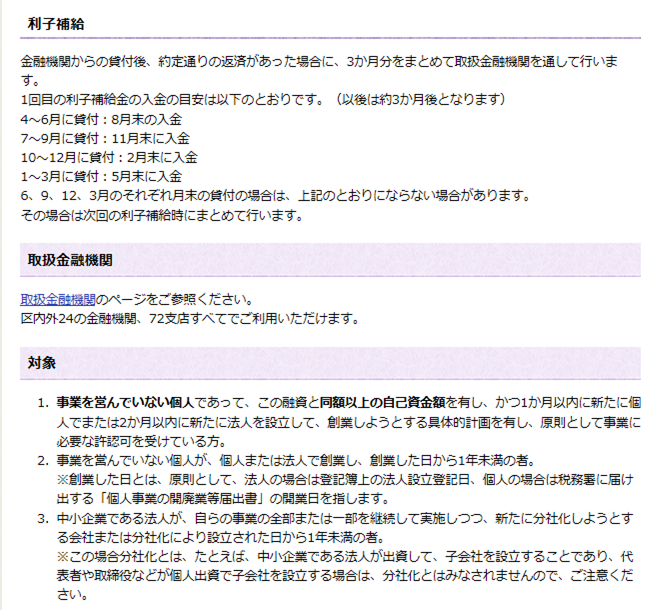The height and width of the screenshot is (610, 658).
Task: Click the note starting ※この場合分社化とは
Action: [x=345, y=576]
